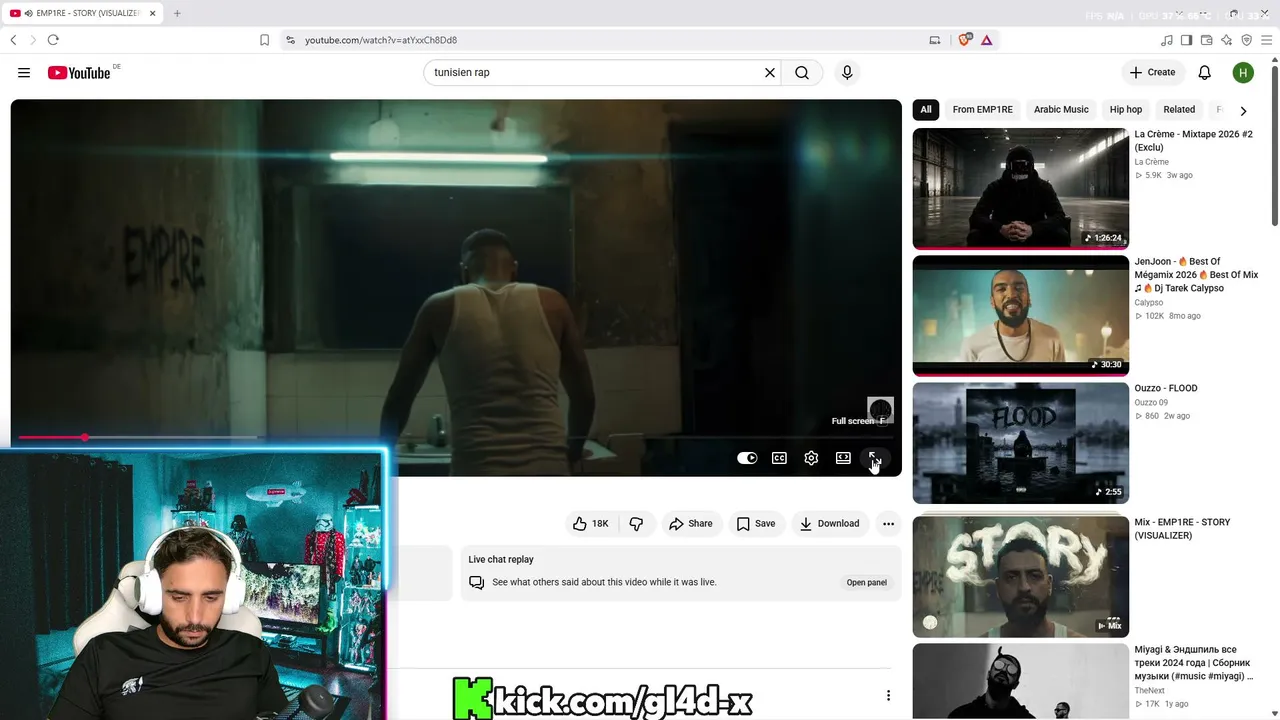
Task: Toggle autoplay switch in the player
Action: [747, 458]
